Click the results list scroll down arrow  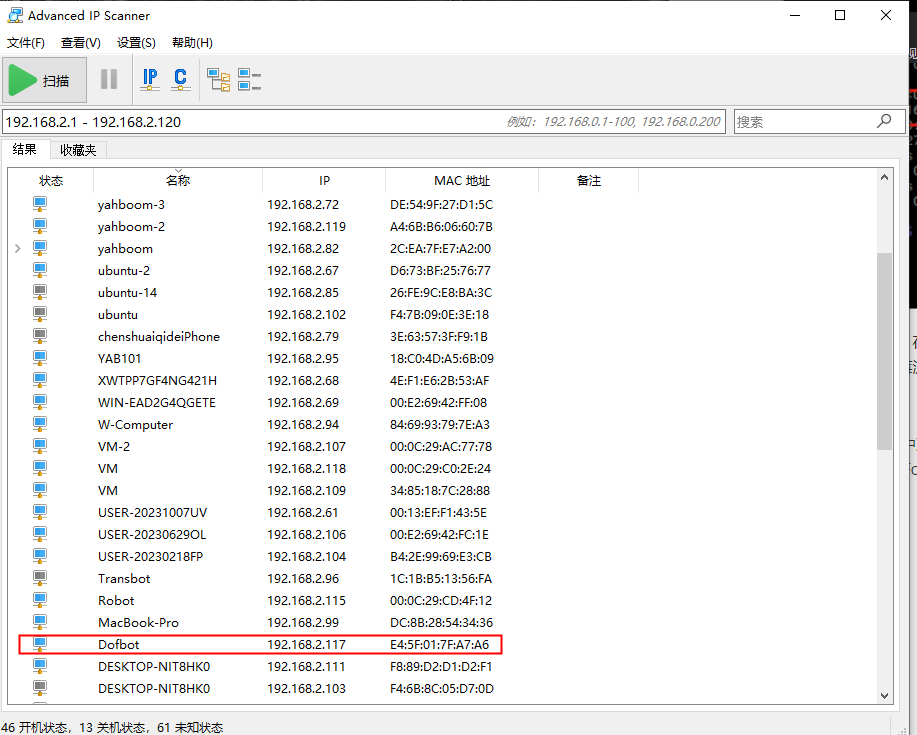click(884, 695)
